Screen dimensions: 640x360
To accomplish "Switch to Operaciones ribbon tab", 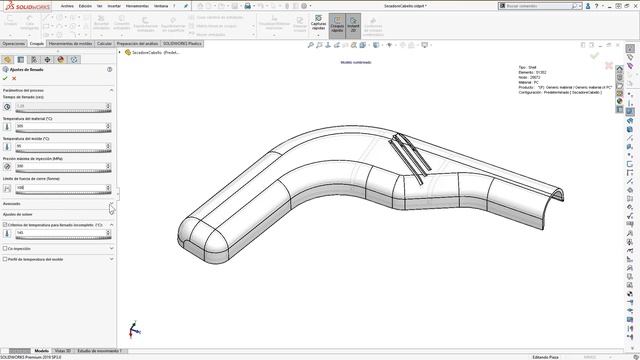I will [14, 44].
